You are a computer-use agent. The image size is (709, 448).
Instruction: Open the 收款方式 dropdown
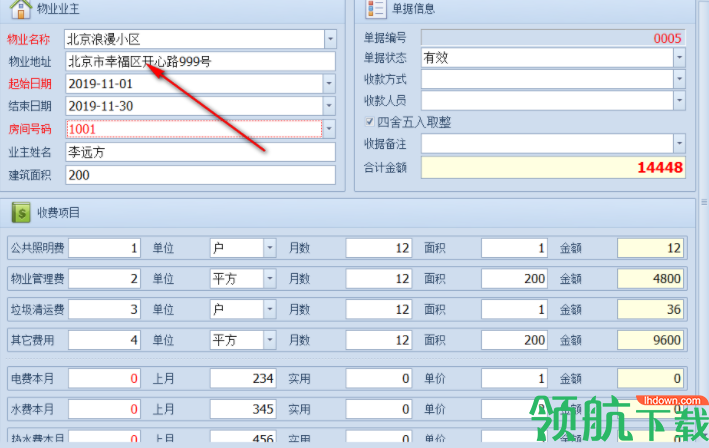point(679,79)
